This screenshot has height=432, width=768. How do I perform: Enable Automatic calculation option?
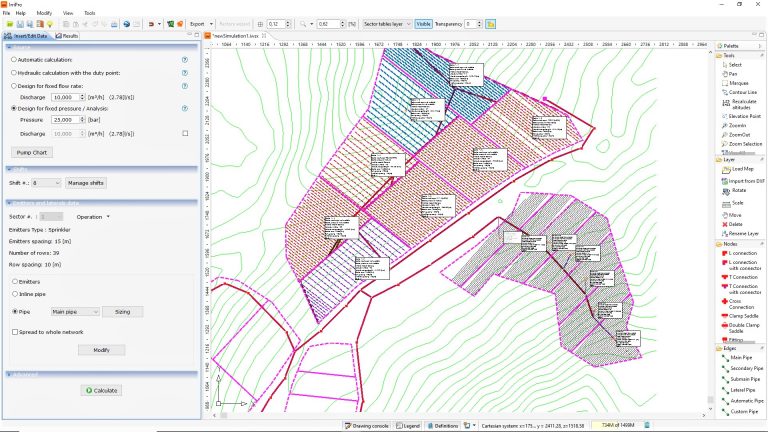tap(12, 60)
